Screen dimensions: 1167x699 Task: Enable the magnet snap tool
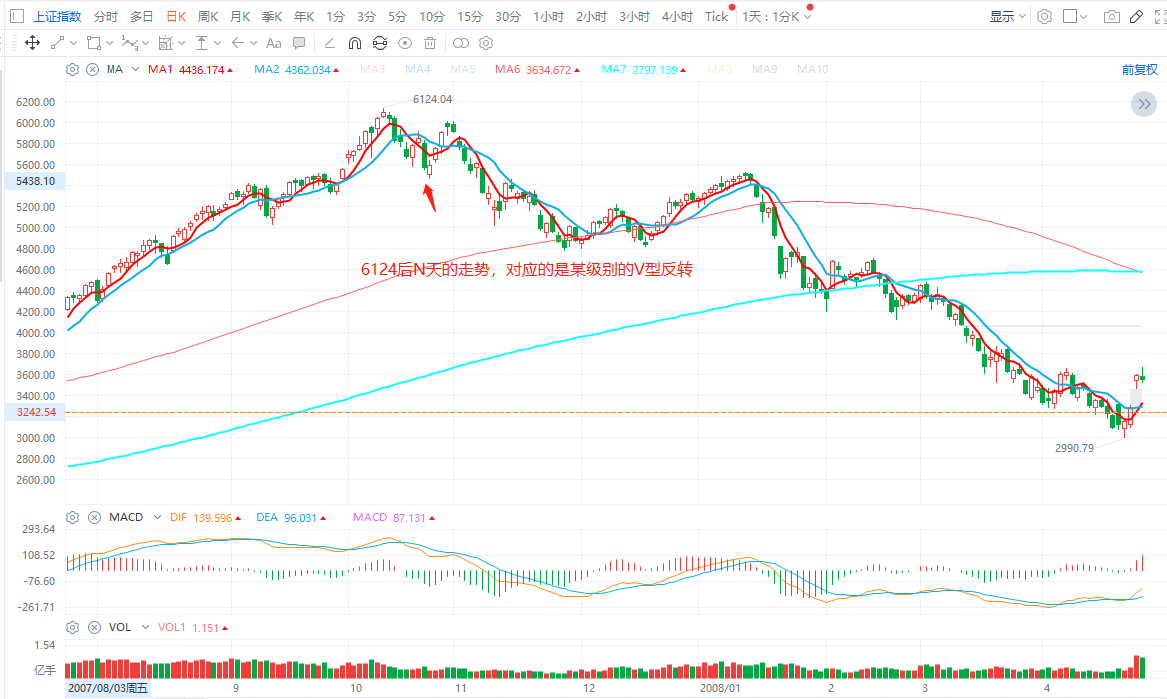[x=355, y=43]
